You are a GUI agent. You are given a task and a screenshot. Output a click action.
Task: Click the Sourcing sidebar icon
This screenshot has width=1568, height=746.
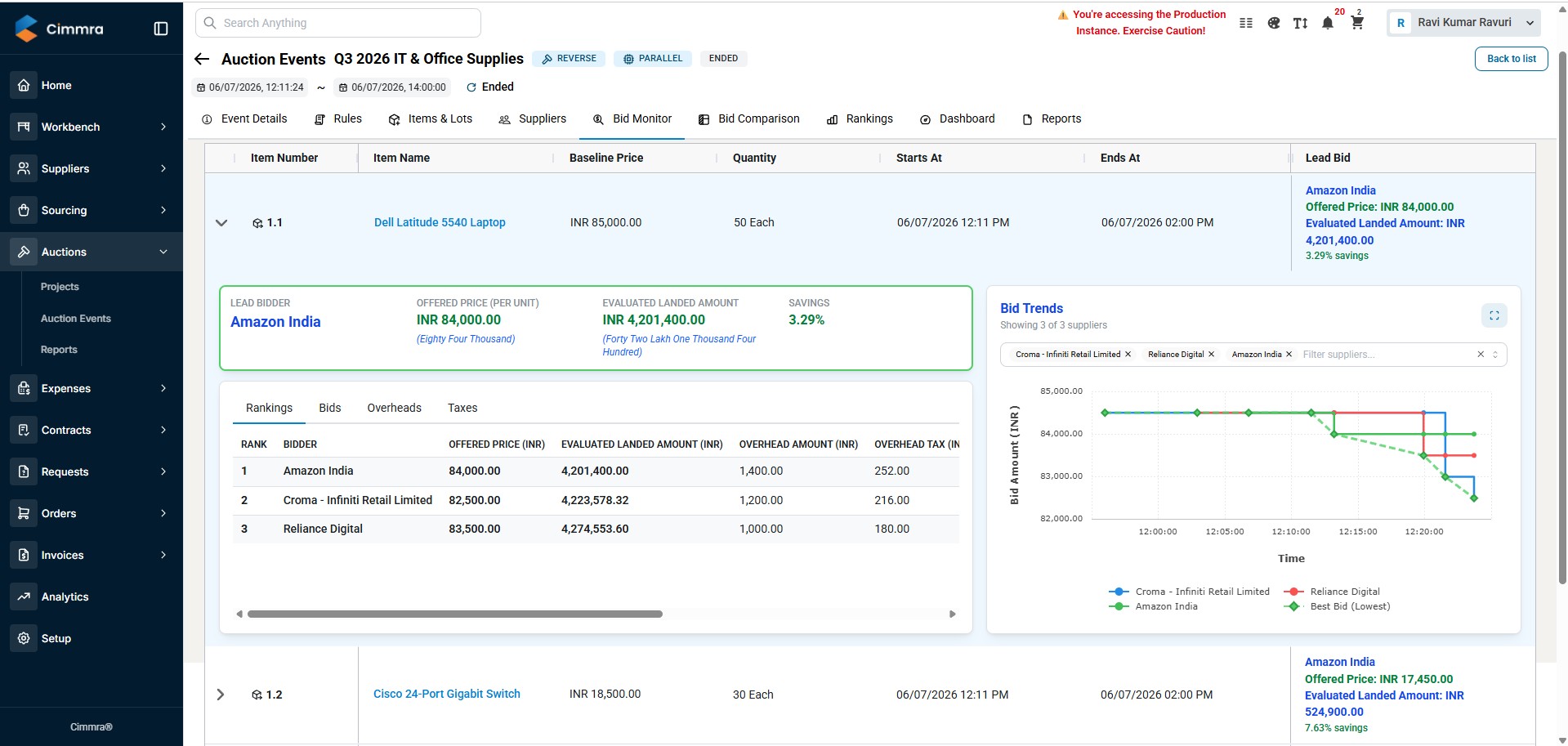[x=24, y=210]
